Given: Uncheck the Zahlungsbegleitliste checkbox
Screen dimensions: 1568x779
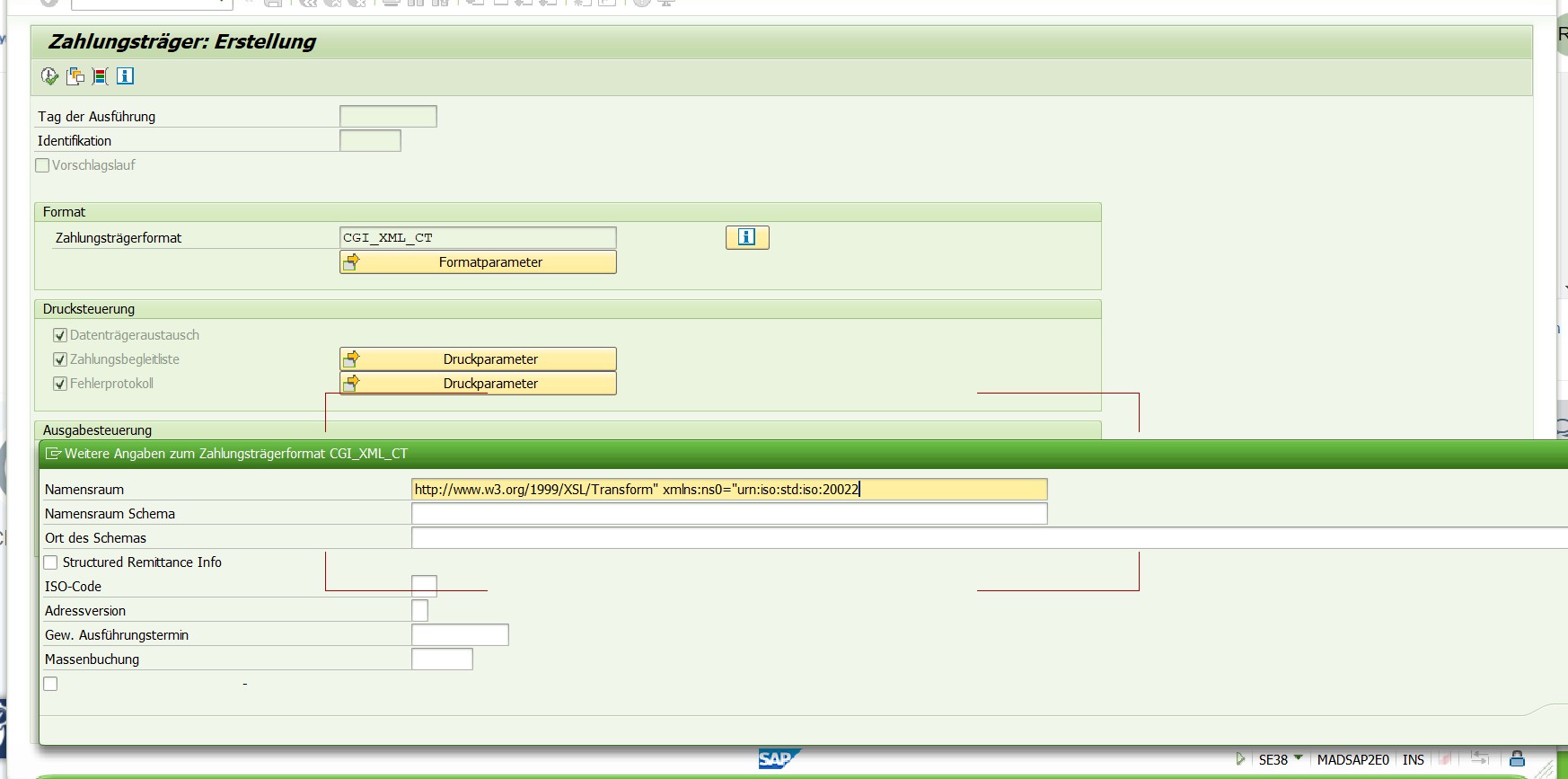Looking at the screenshot, I should [x=60, y=359].
